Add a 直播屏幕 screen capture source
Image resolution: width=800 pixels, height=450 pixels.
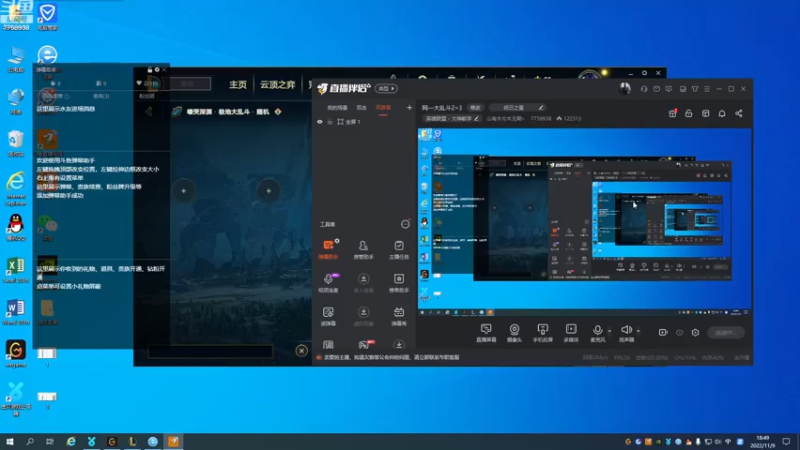click(x=486, y=333)
